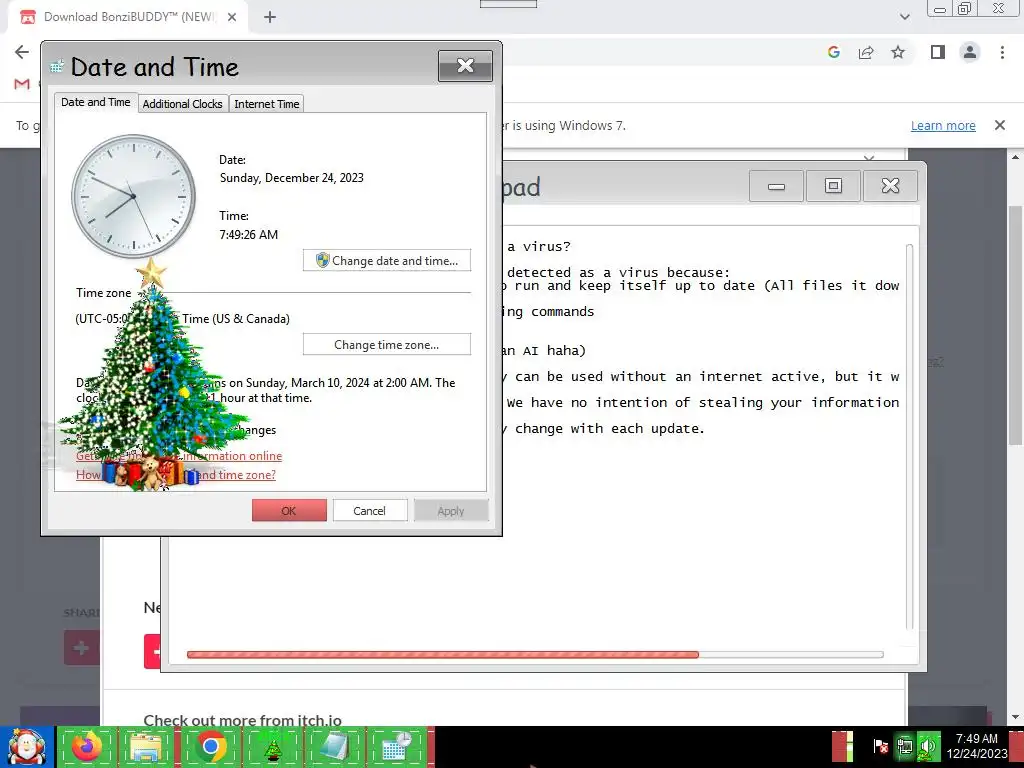
Task: Open the set clock and time zone help link
Action: point(176,475)
